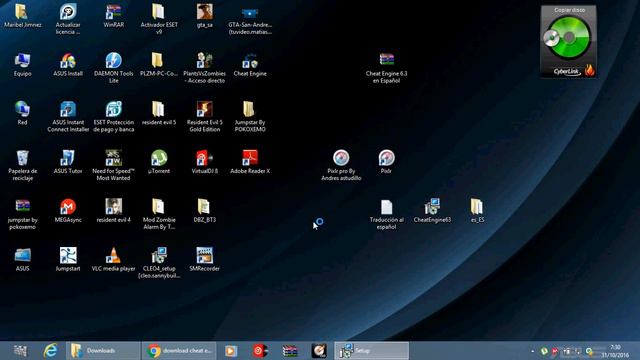Open the red MEGAsync tray icon
Image resolution: width=640 pixels, height=360 pixels.
555,351
